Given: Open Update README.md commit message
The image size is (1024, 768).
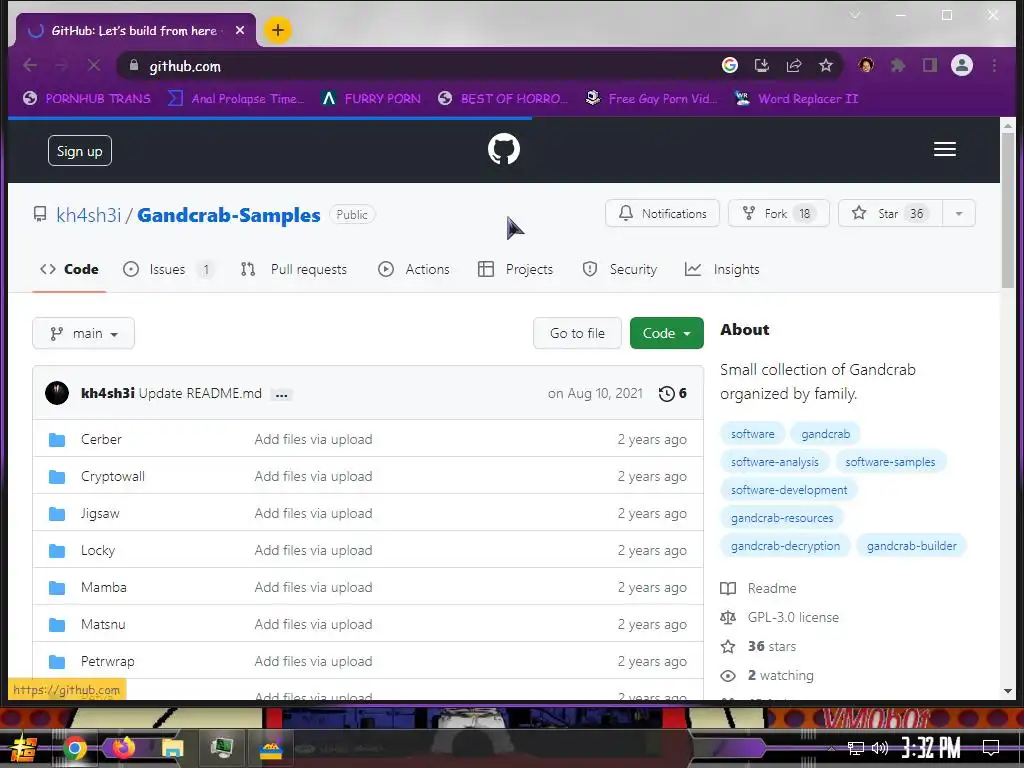Looking at the screenshot, I should tap(200, 393).
